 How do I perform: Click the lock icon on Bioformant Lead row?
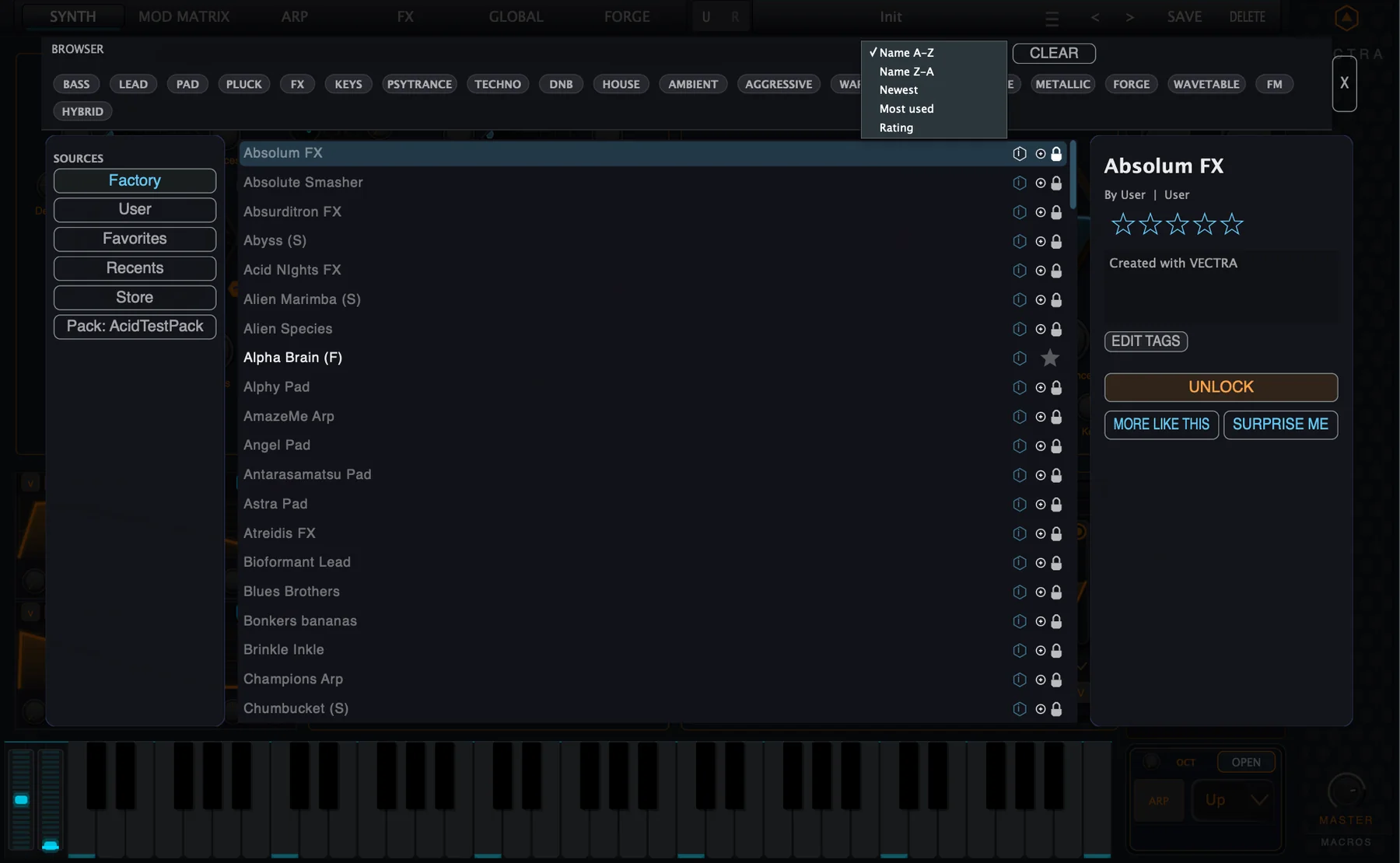point(1056,563)
